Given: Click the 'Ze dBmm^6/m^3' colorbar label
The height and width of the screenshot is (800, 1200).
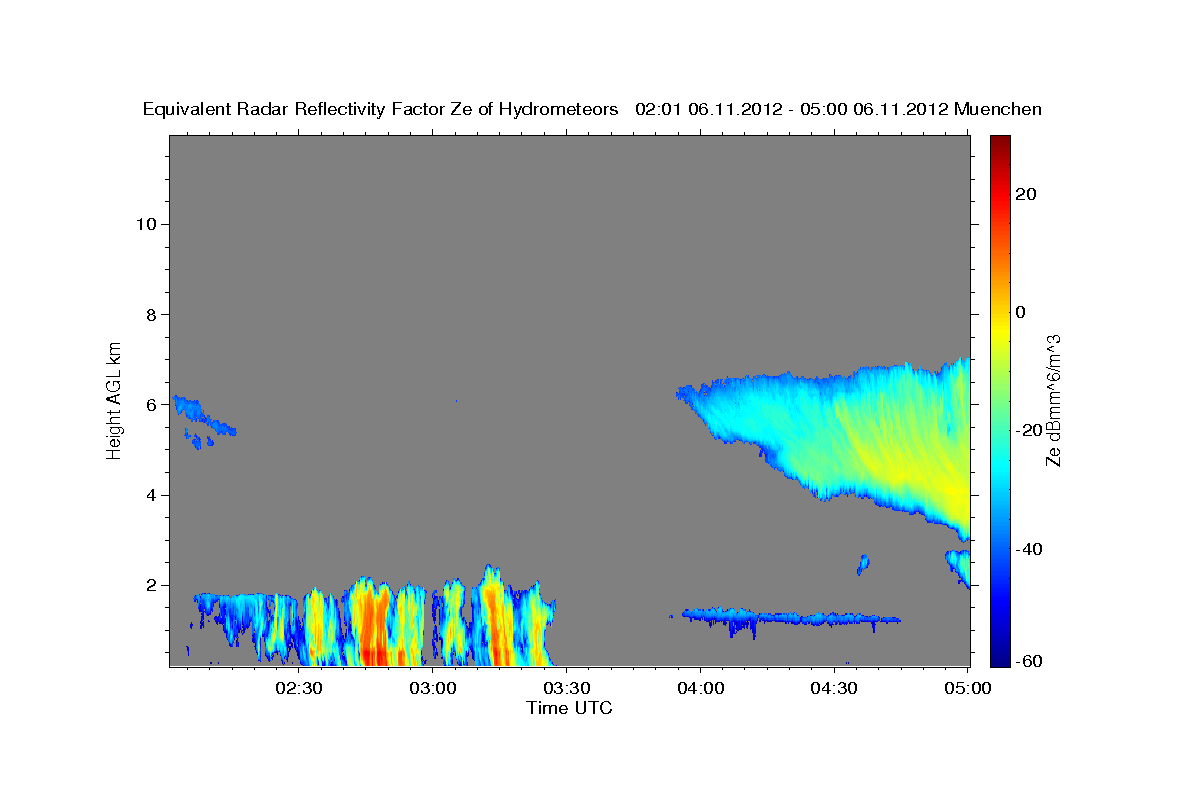Looking at the screenshot, I should tap(1052, 400).
